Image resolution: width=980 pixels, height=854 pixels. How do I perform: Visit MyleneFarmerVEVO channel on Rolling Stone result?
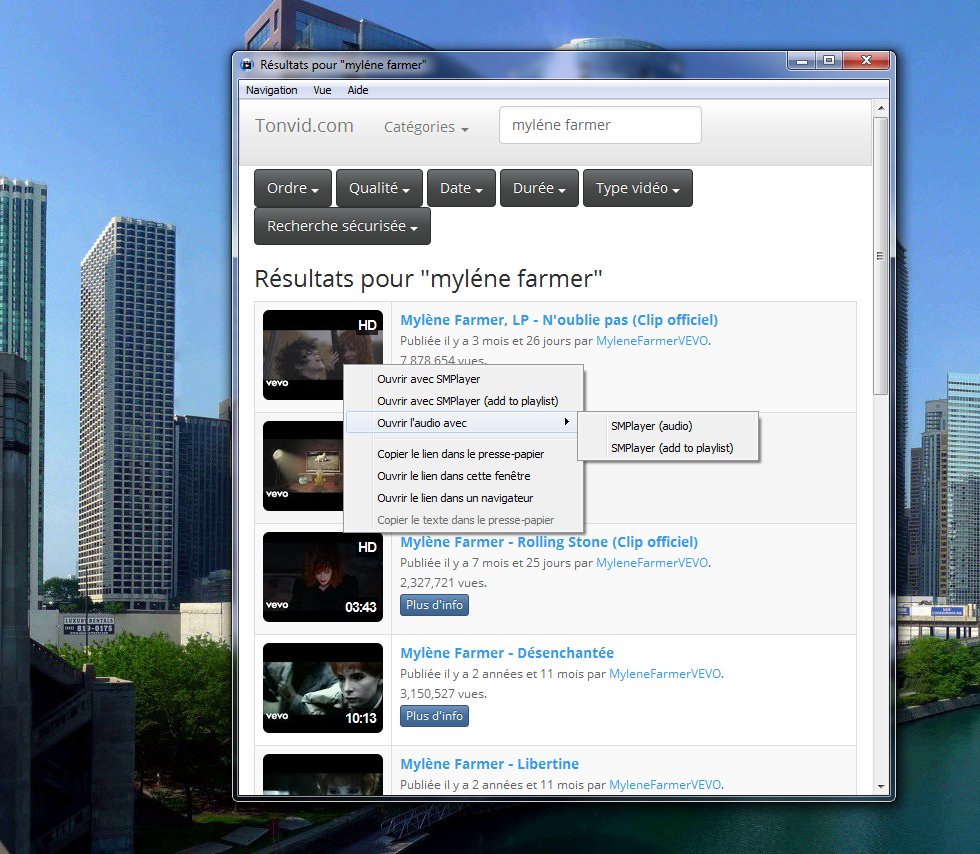click(x=652, y=563)
